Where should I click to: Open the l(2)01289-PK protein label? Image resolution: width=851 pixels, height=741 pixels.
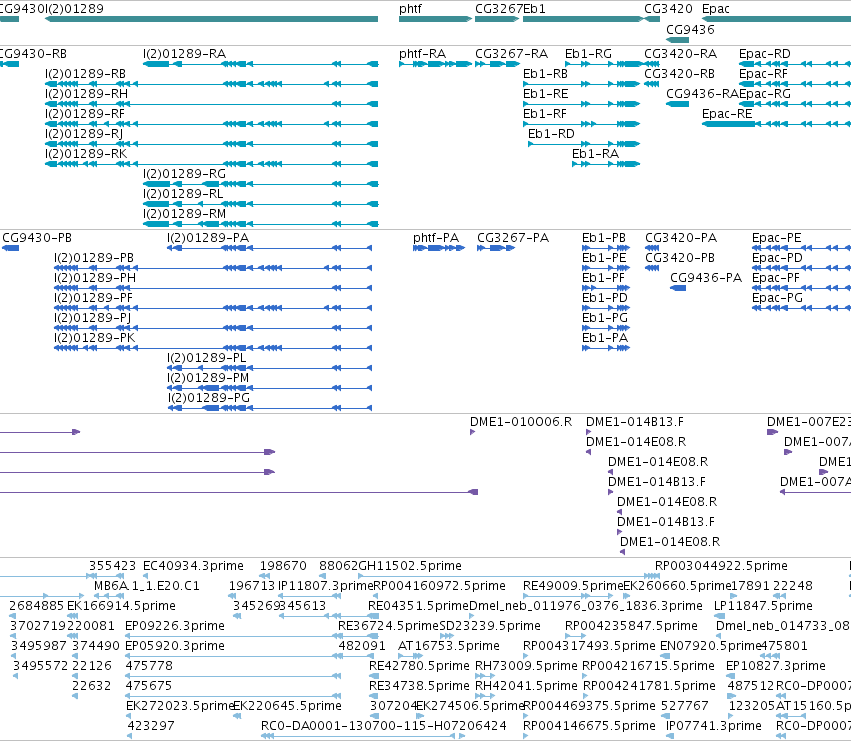[x=94, y=338]
